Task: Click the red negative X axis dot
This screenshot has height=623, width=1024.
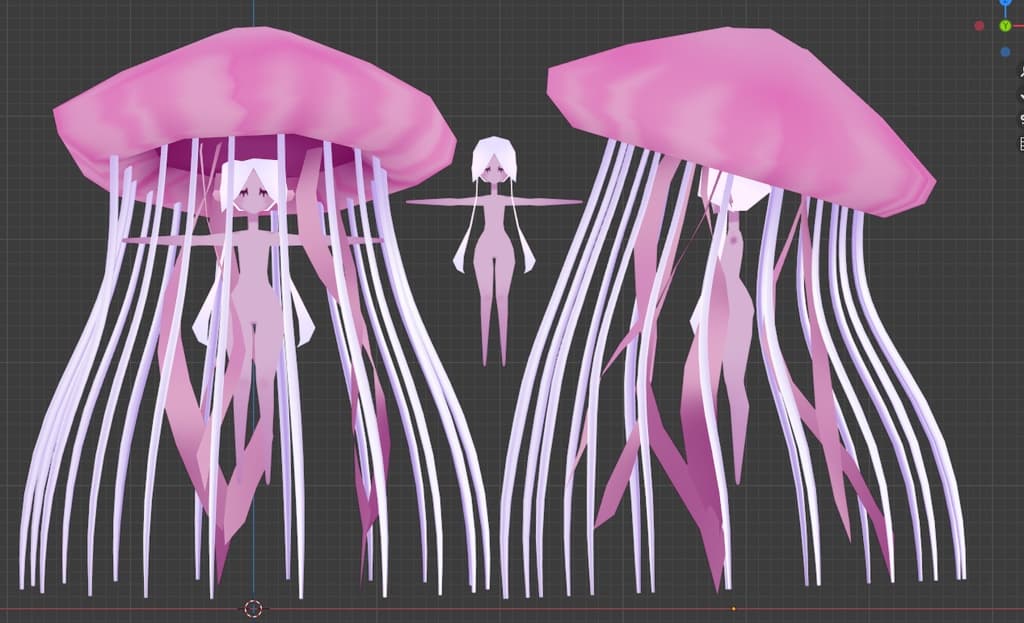Action: coord(979,25)
